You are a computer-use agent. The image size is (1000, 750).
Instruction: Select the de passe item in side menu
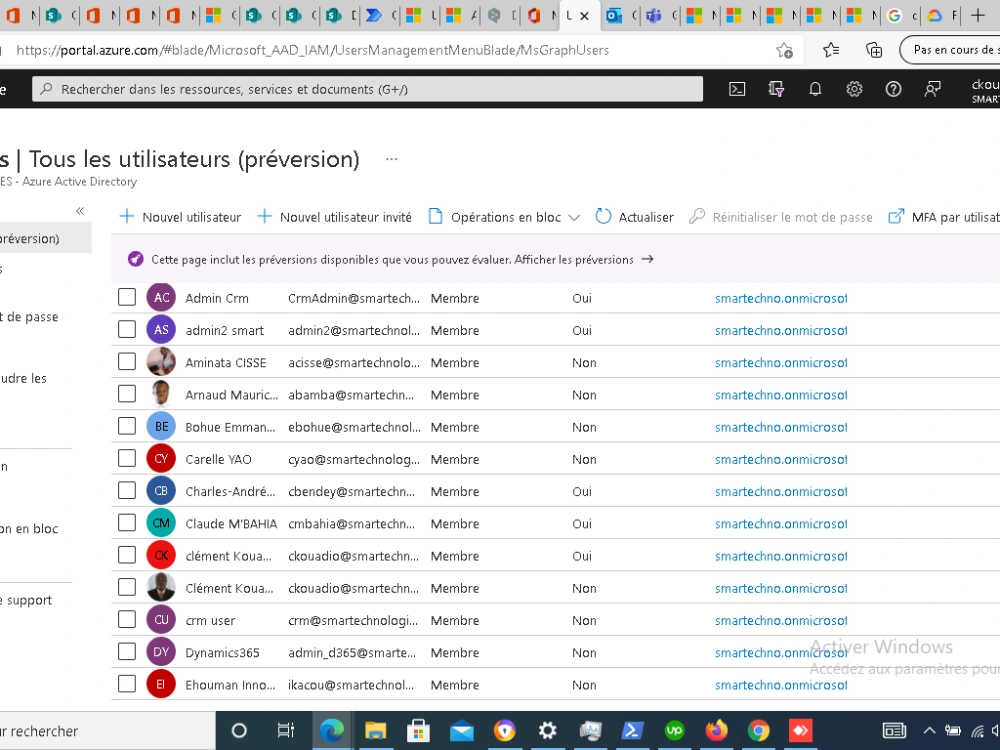[29, 316]
